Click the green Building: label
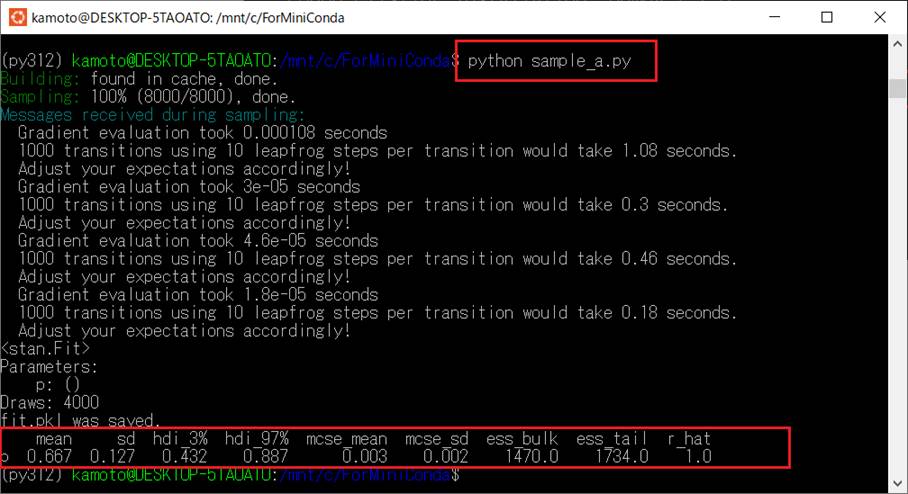Screen dimensions: 908x494 pyautogui.click(x=39, y=79)
